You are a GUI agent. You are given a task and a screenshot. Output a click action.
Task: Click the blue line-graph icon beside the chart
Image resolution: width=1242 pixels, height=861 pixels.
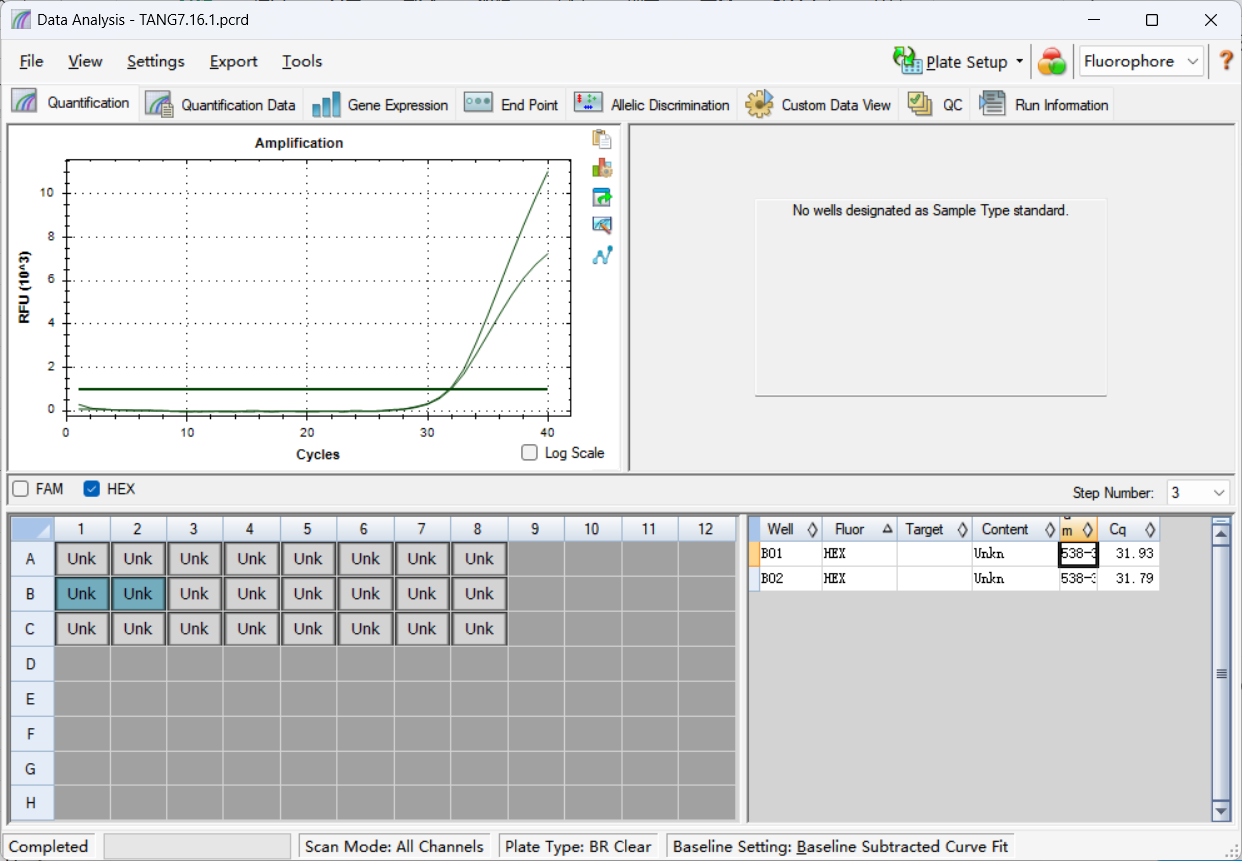(x=602, y=255)
